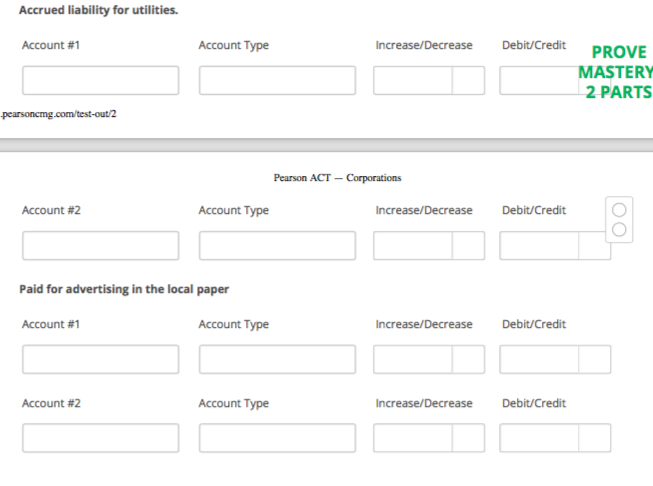This screenshot has width=653, height=486.
Task: Click Account #1 field under Accrued liability for utilities
Action: 100,80
